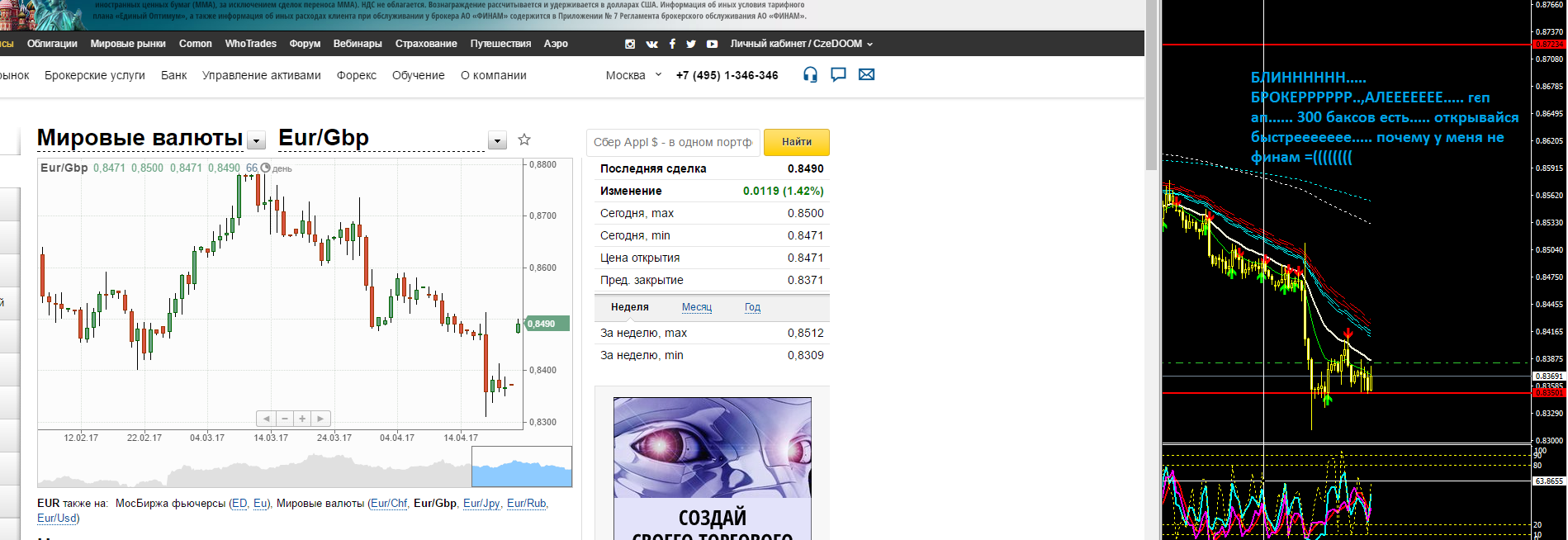Open the Облигации menu item
The image size is (1568, 540).
pyautogui.click(x=52, y=44)
